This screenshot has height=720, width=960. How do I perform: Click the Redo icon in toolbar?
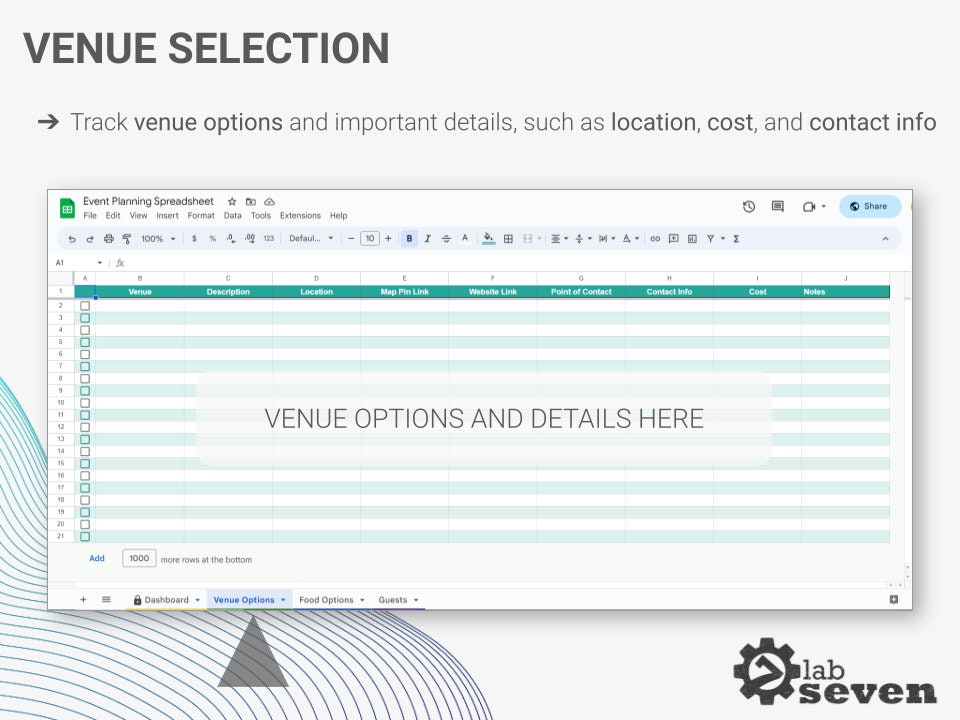point(90,239)
